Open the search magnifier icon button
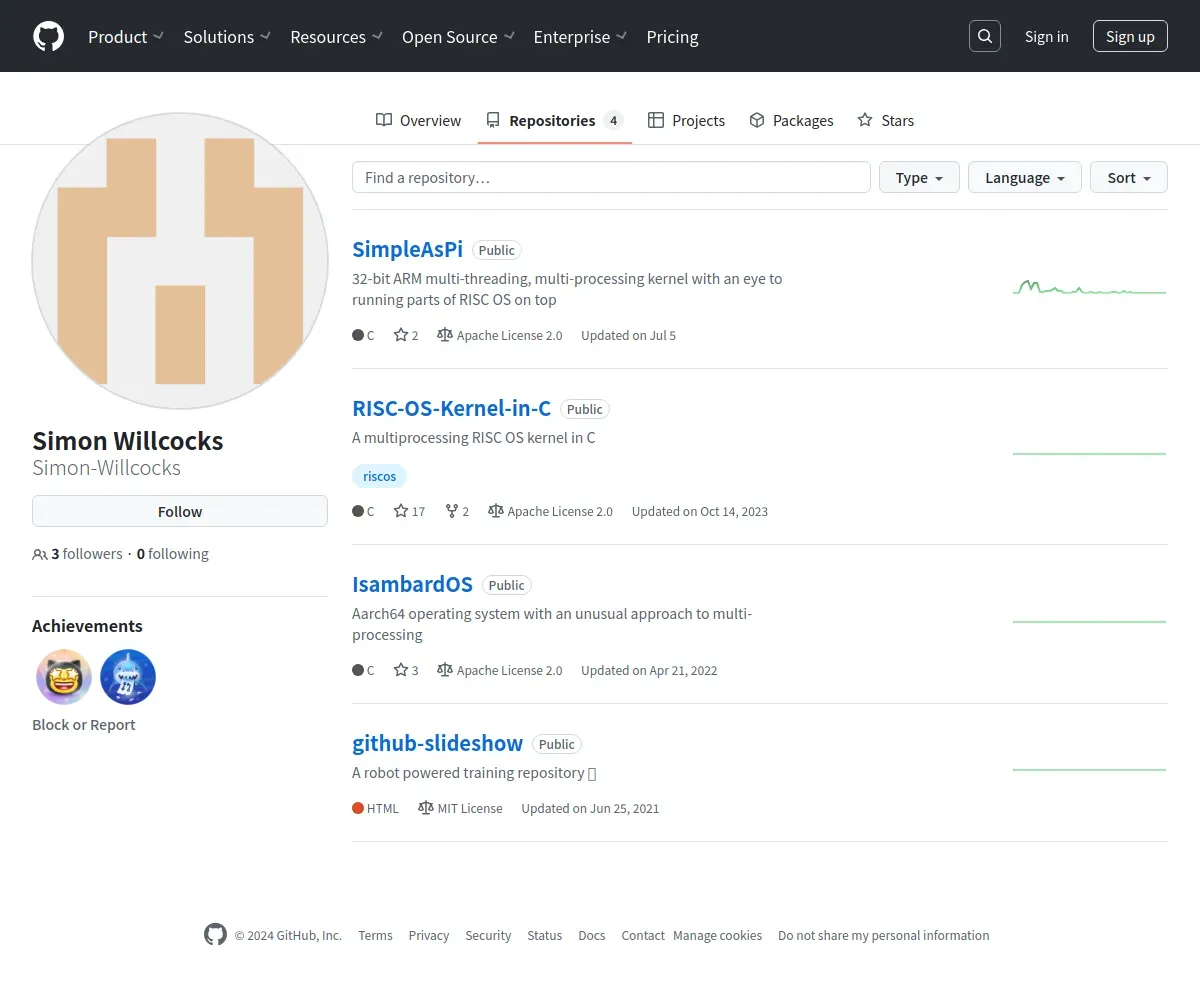This screenshot has width=1200, height=1000. pos(985,36)
